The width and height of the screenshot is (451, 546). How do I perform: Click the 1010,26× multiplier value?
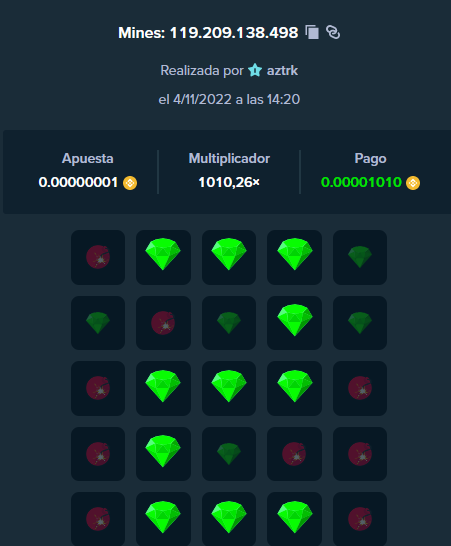(x=229, y=182)
